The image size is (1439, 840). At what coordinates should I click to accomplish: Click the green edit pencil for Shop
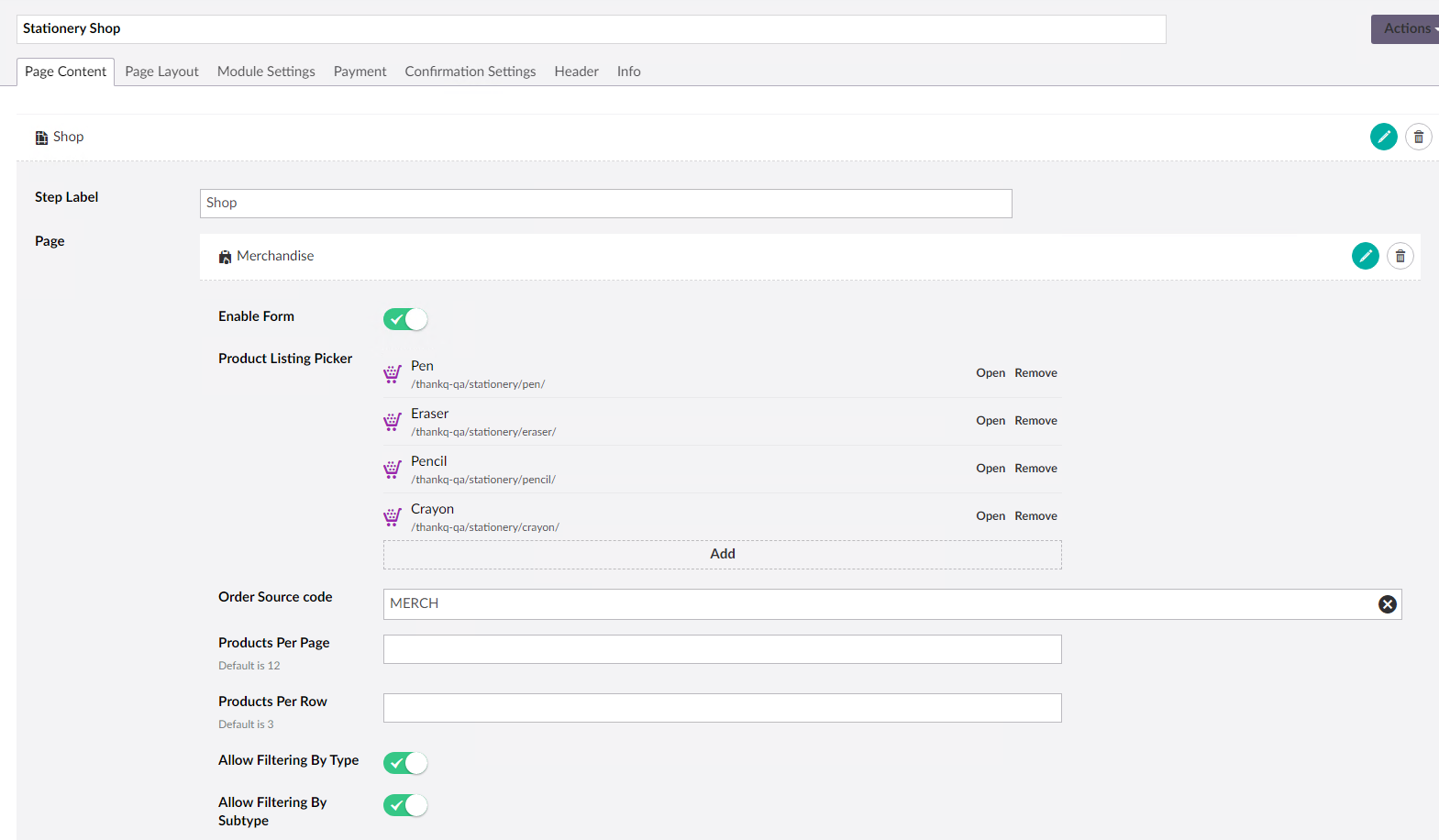(1383, 137)
